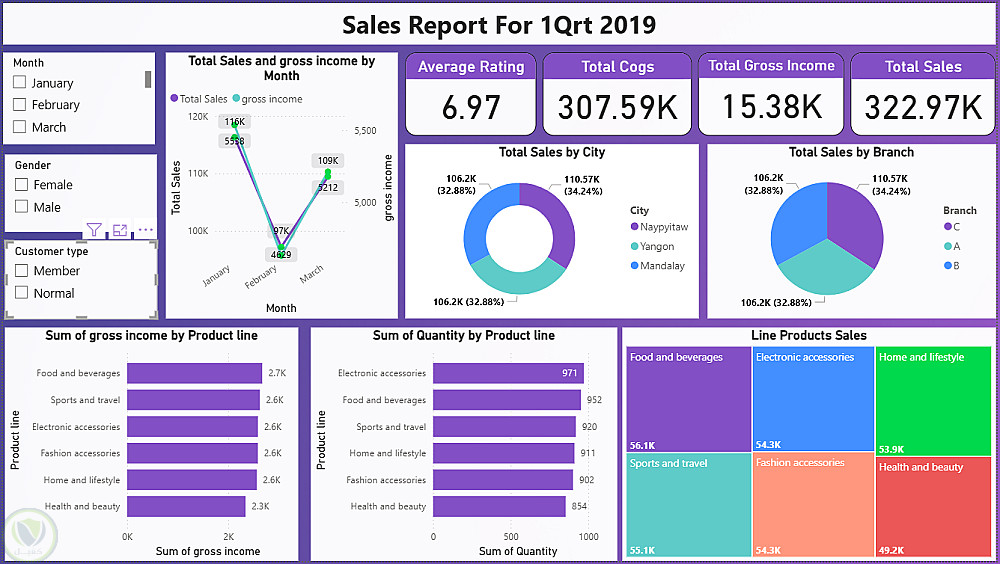This screenshot has width=1000, height=564.
Task: Click Health and beauty gross income bar
Action: pos(186,506)
